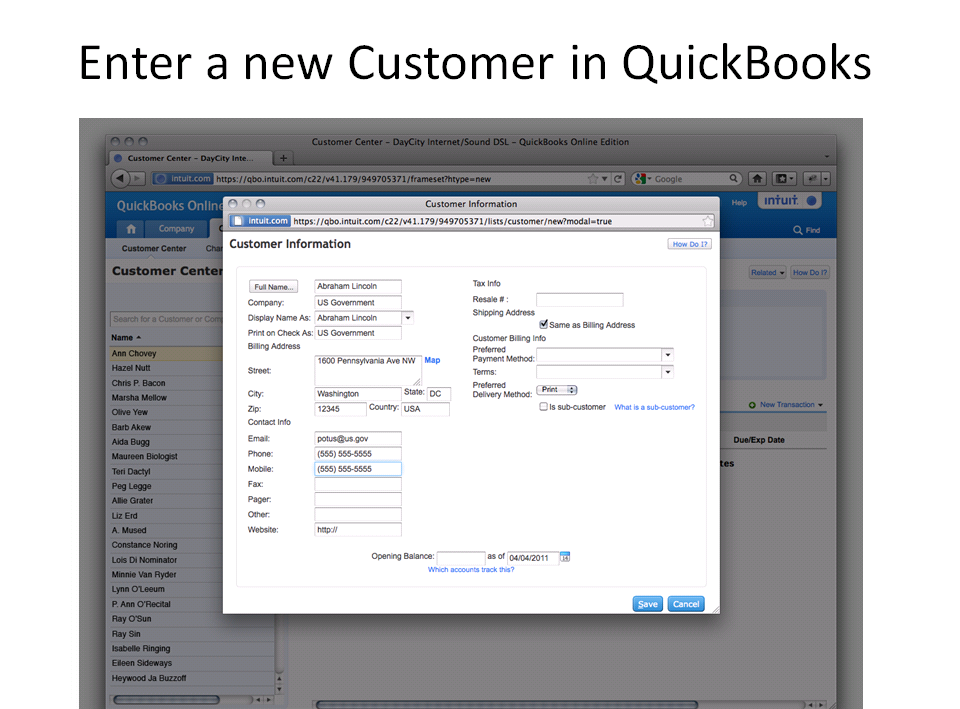960x709 pixels.
Task: Click How Do I? in the Customer Center window
Action: tap(810, 272)
